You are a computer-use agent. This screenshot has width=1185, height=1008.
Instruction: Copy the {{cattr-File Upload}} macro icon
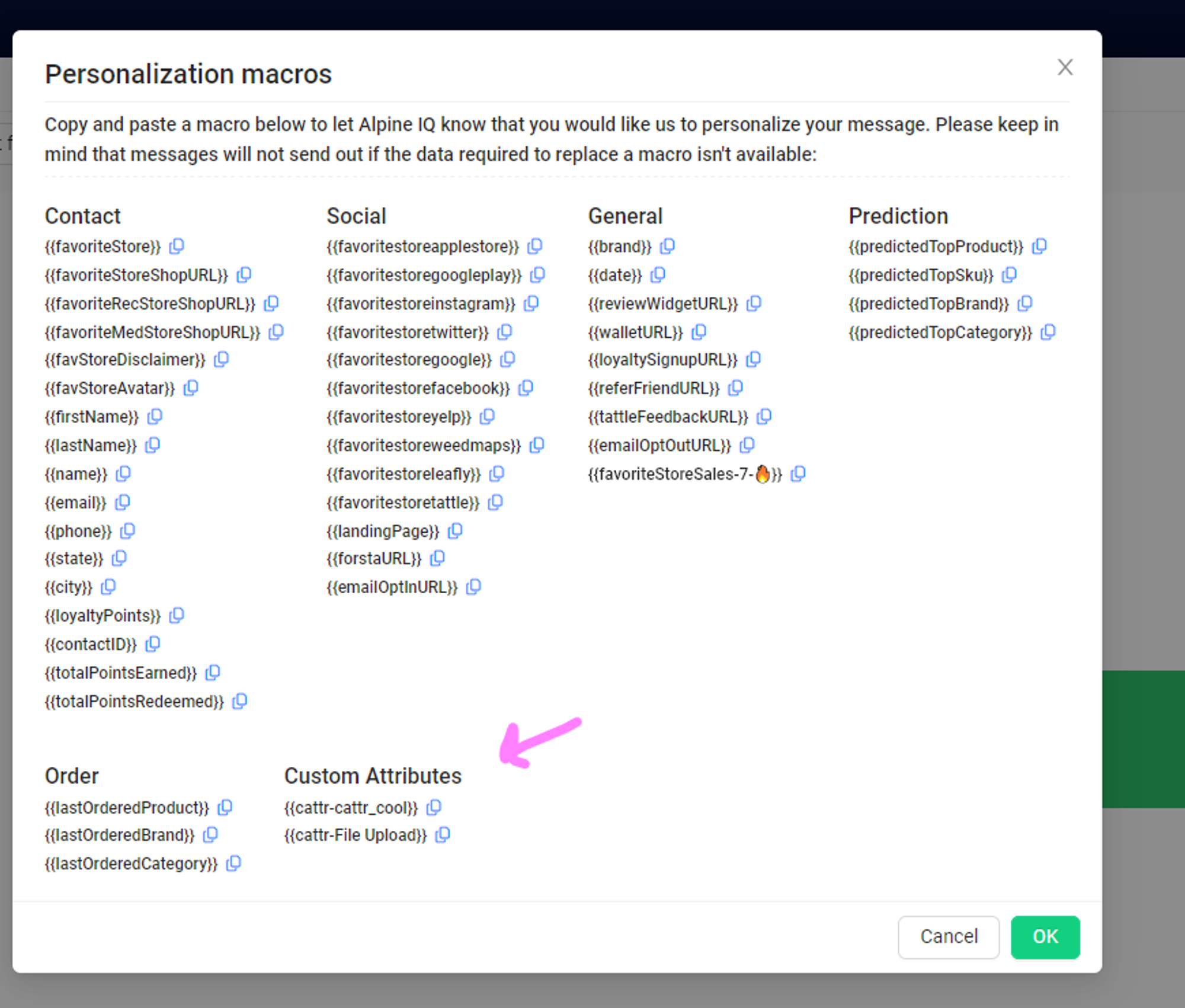[443, 835]
